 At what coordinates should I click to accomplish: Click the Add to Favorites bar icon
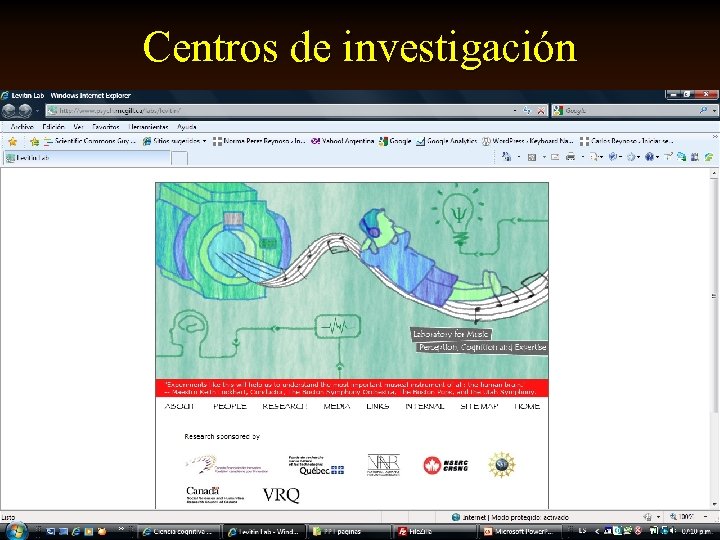coord(34,141)
